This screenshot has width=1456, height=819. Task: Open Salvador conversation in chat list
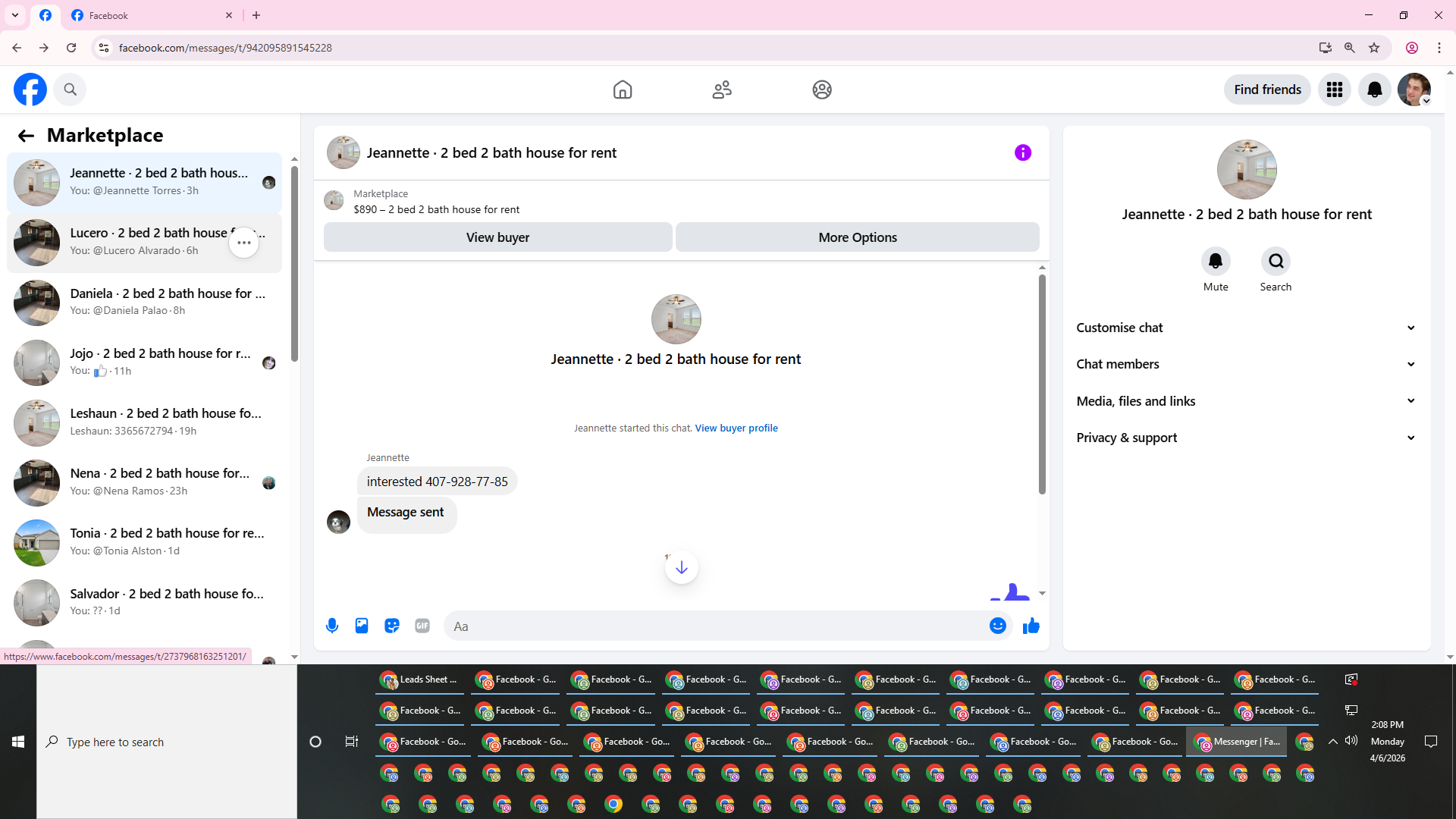coord(144,603)
